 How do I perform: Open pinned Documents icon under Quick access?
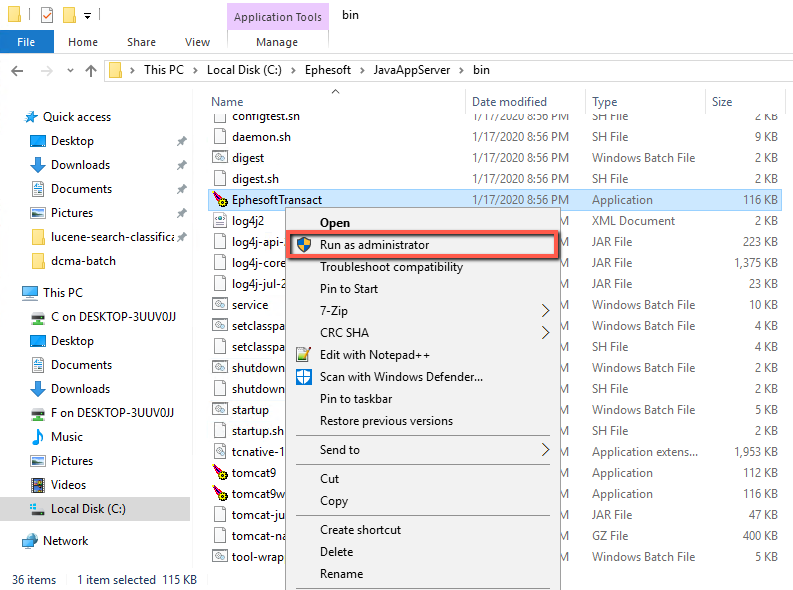(x=38, y=189)
